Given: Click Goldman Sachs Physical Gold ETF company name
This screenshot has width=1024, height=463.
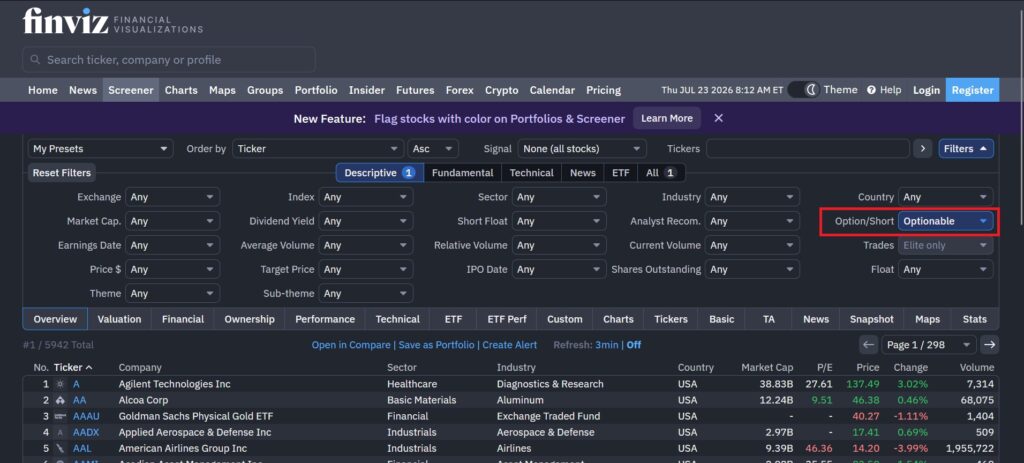Looking at the screenshot, I should [x=196, y=416].
